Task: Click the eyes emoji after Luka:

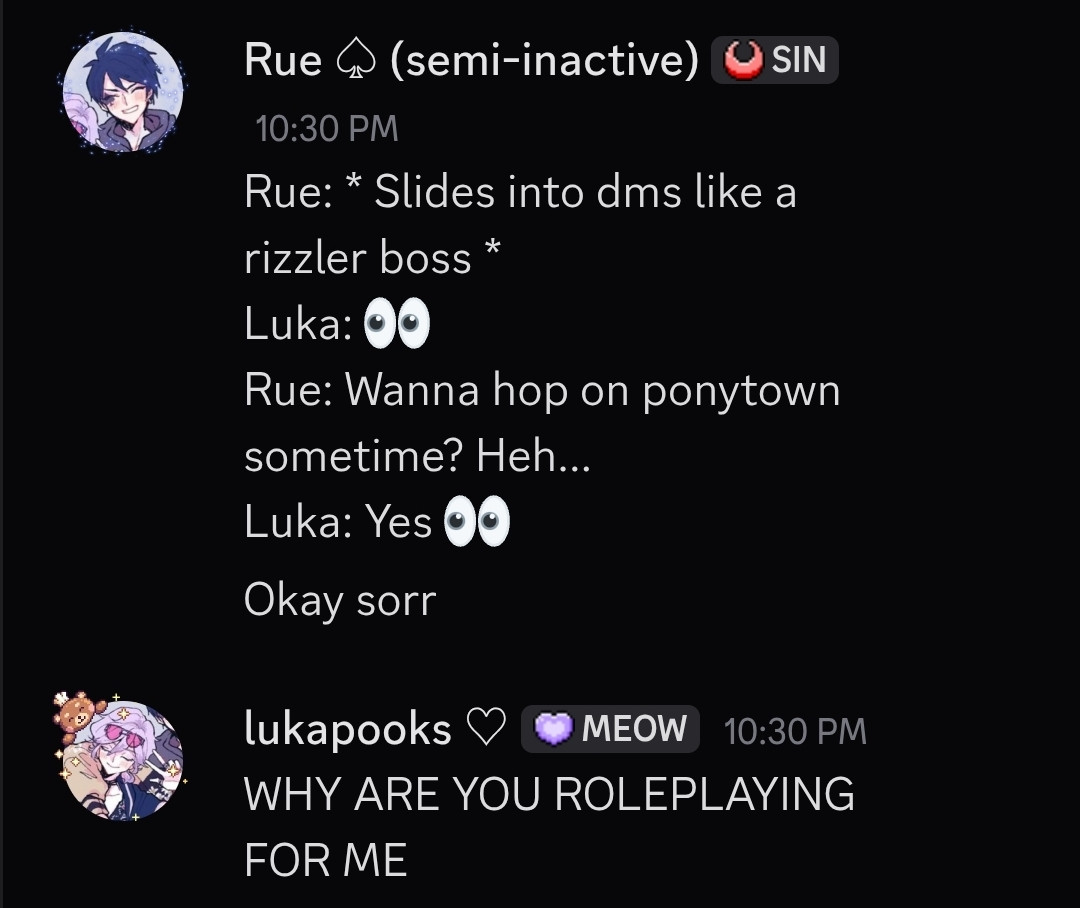Action: pyautogui.click(x=397, y=324)
